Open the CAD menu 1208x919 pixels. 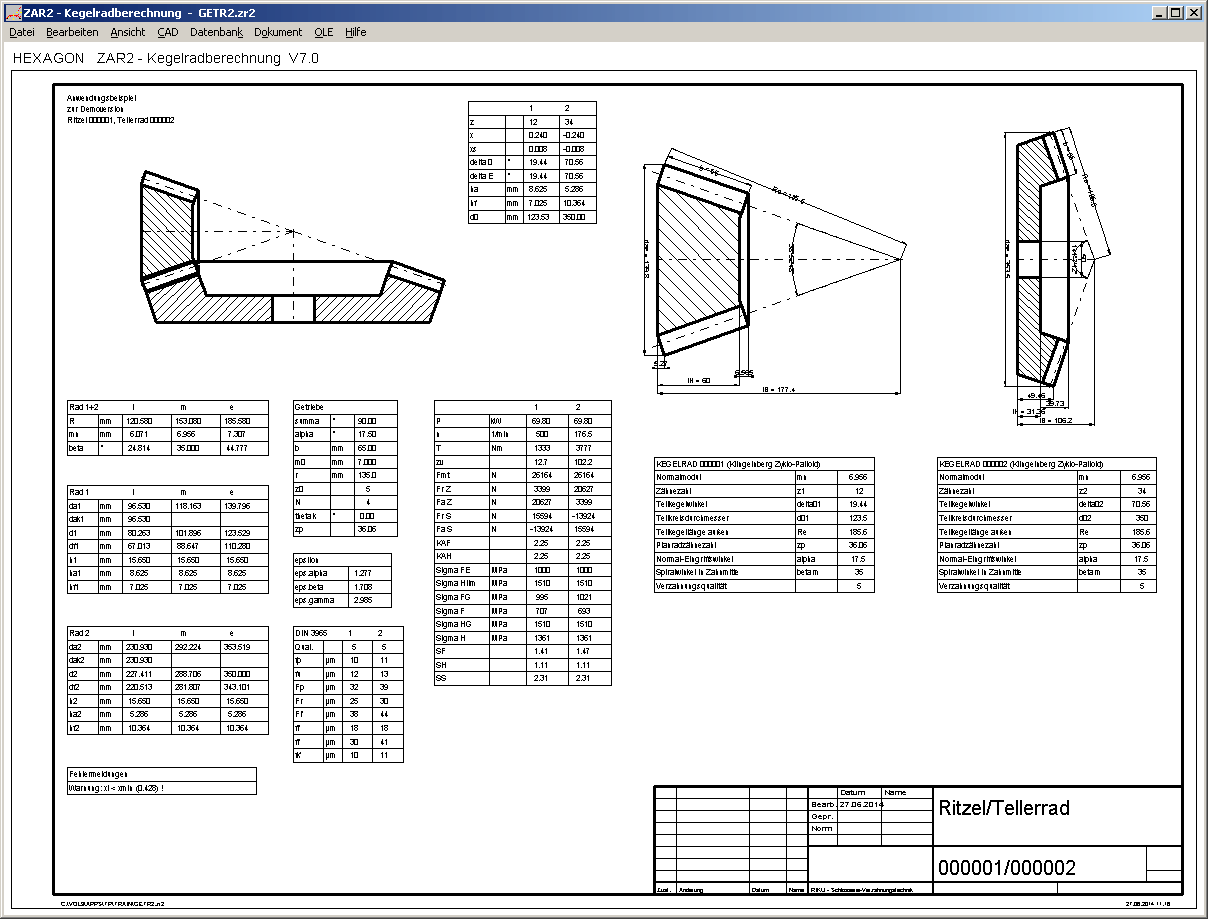[x=167, y=32]
